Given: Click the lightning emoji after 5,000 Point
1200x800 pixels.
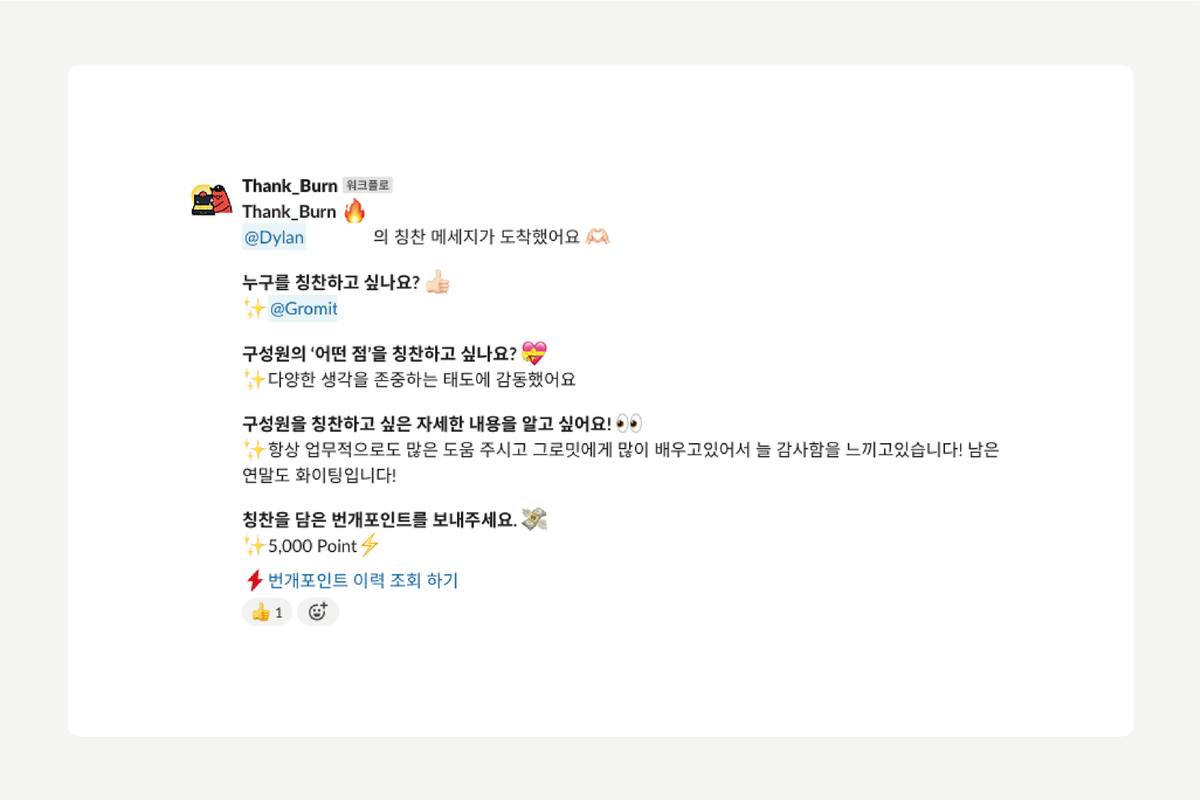Looking at the screenshot, I should point(370,546).
